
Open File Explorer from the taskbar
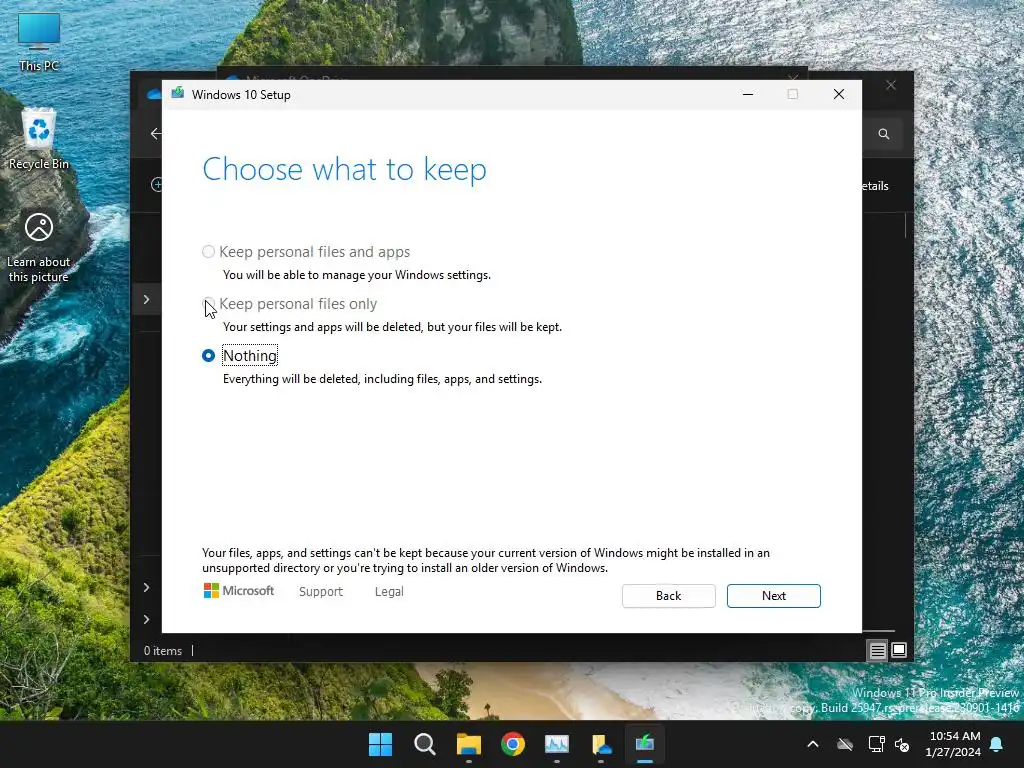[x=469, y=744]
